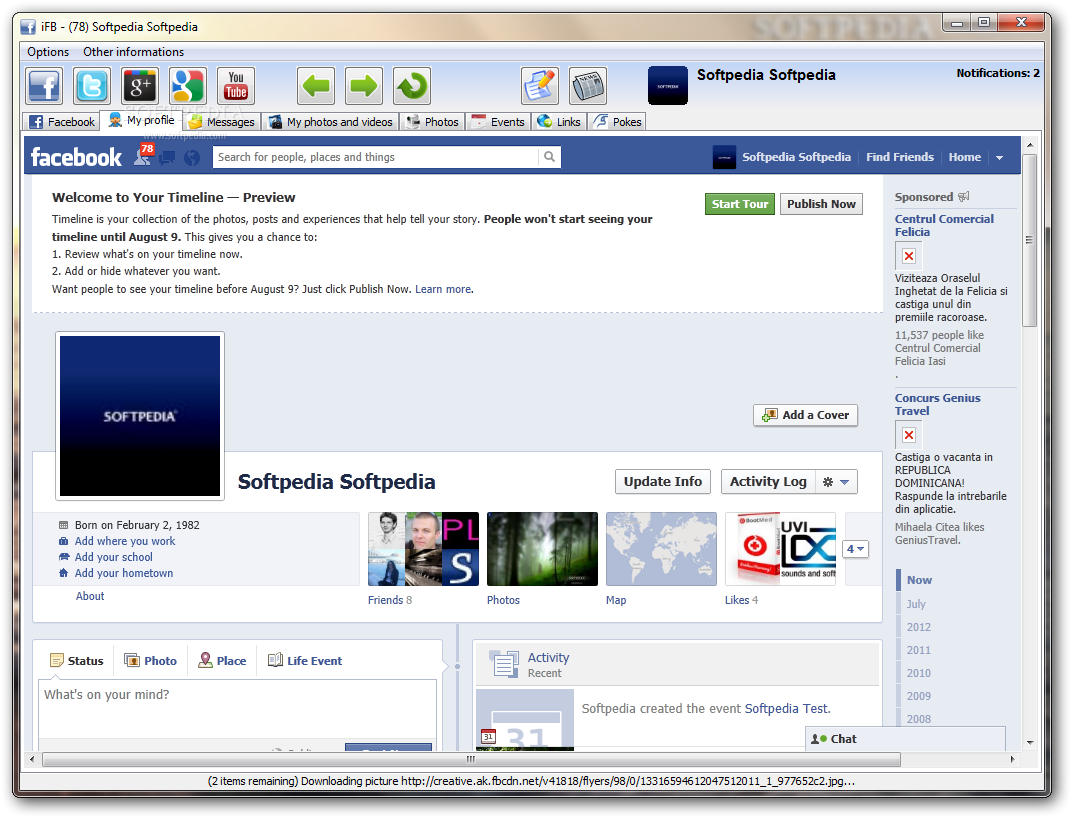Go back with the green left arrow
The image size is (1072, 818).
[x=316, y=85]
